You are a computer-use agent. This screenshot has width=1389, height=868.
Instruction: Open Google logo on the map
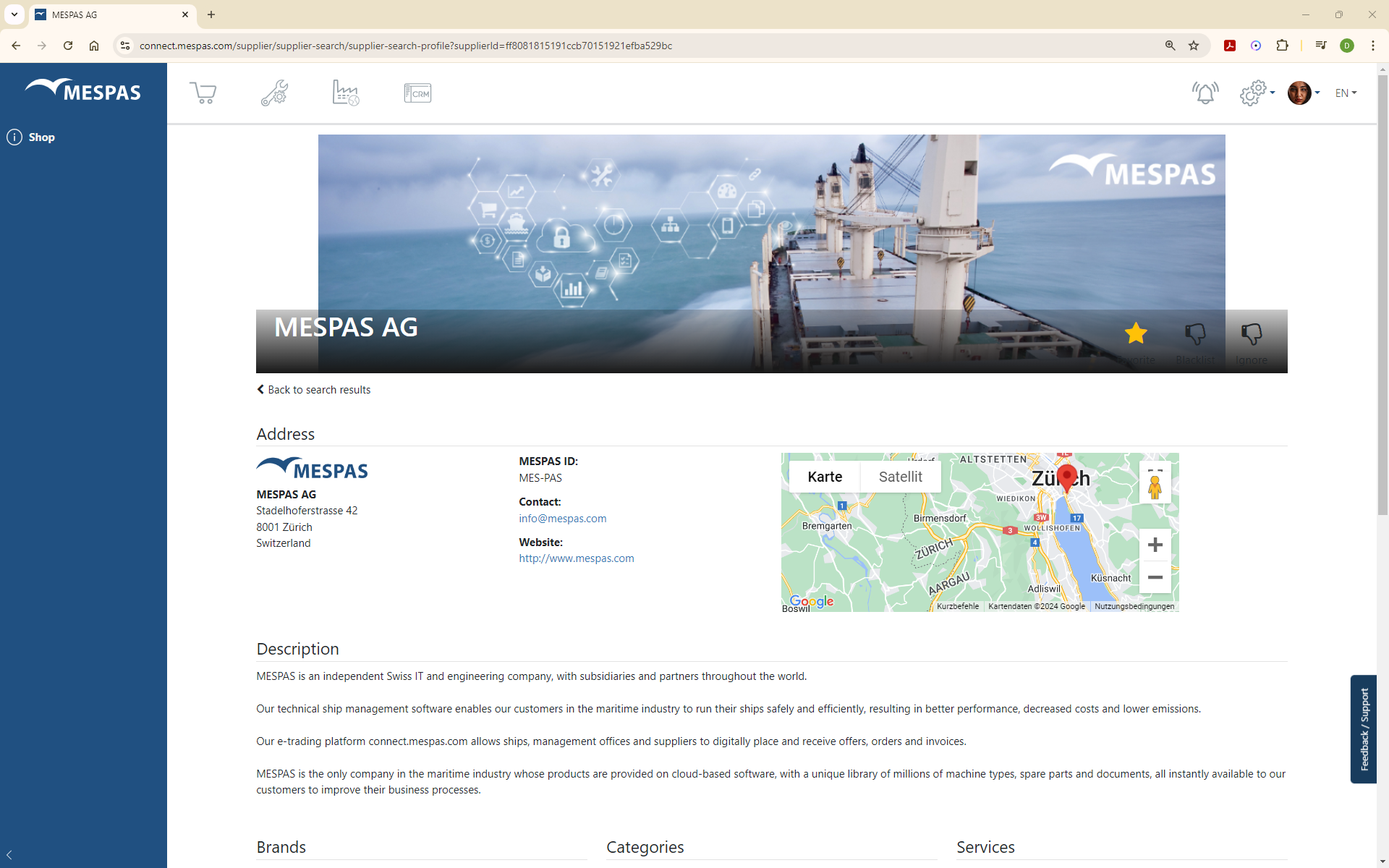click(812, 601)
